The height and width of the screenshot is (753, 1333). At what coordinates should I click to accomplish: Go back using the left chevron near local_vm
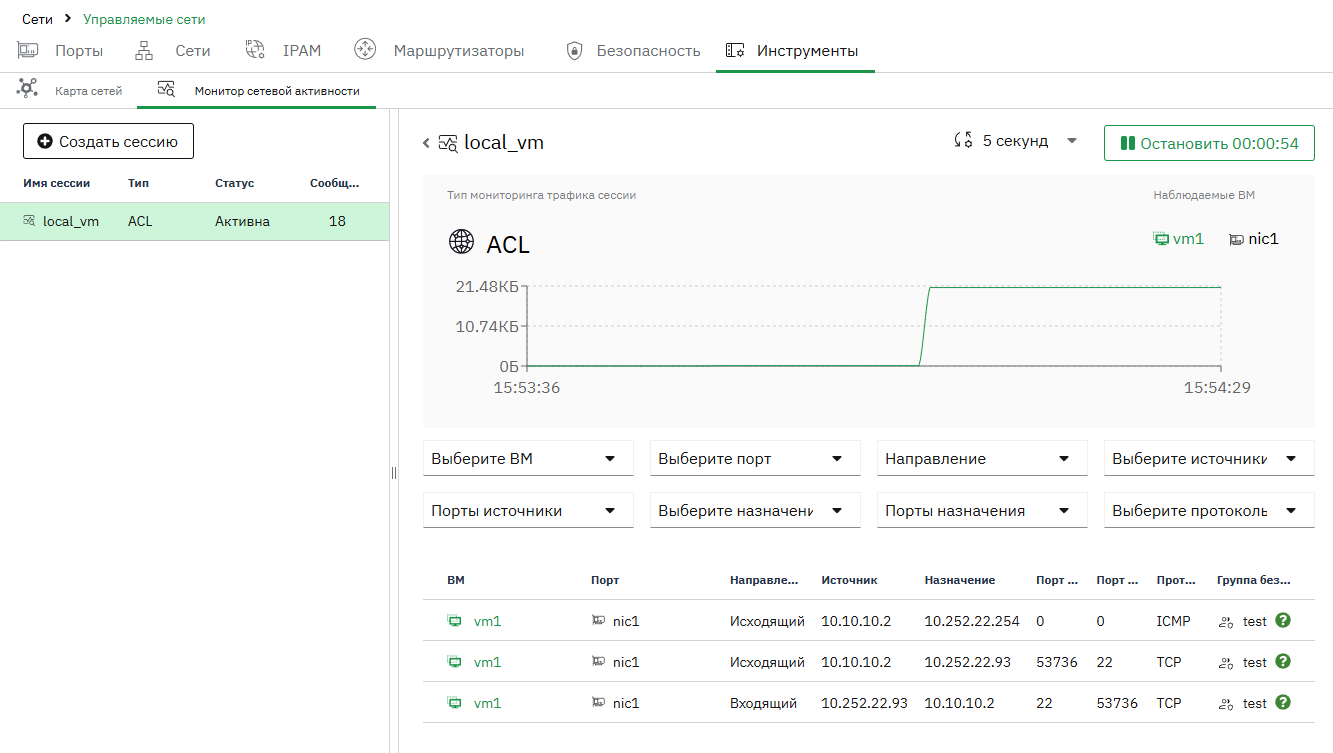point(426,143)
